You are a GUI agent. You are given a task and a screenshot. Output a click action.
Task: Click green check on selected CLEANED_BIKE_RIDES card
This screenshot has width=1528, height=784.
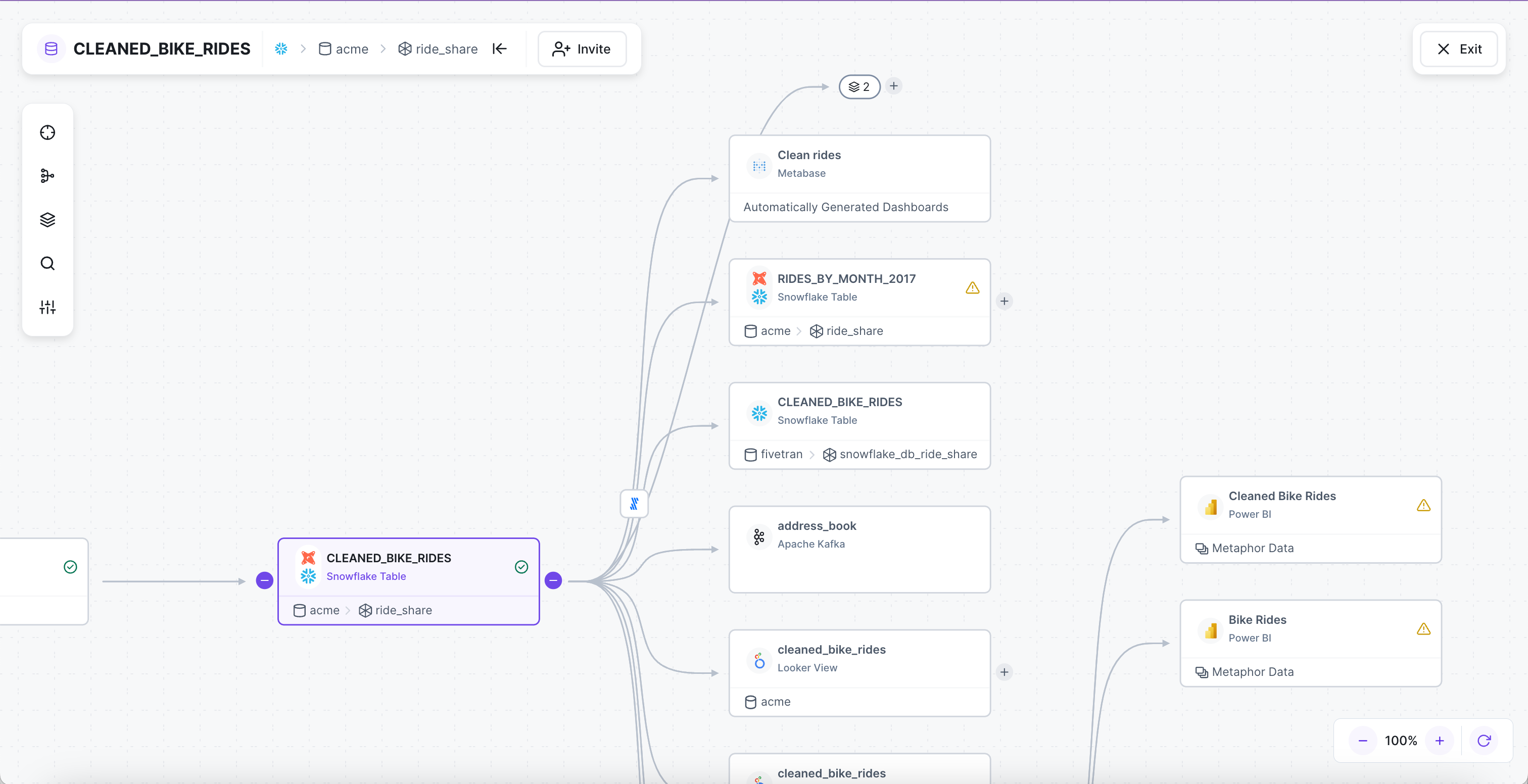point(521,567)
